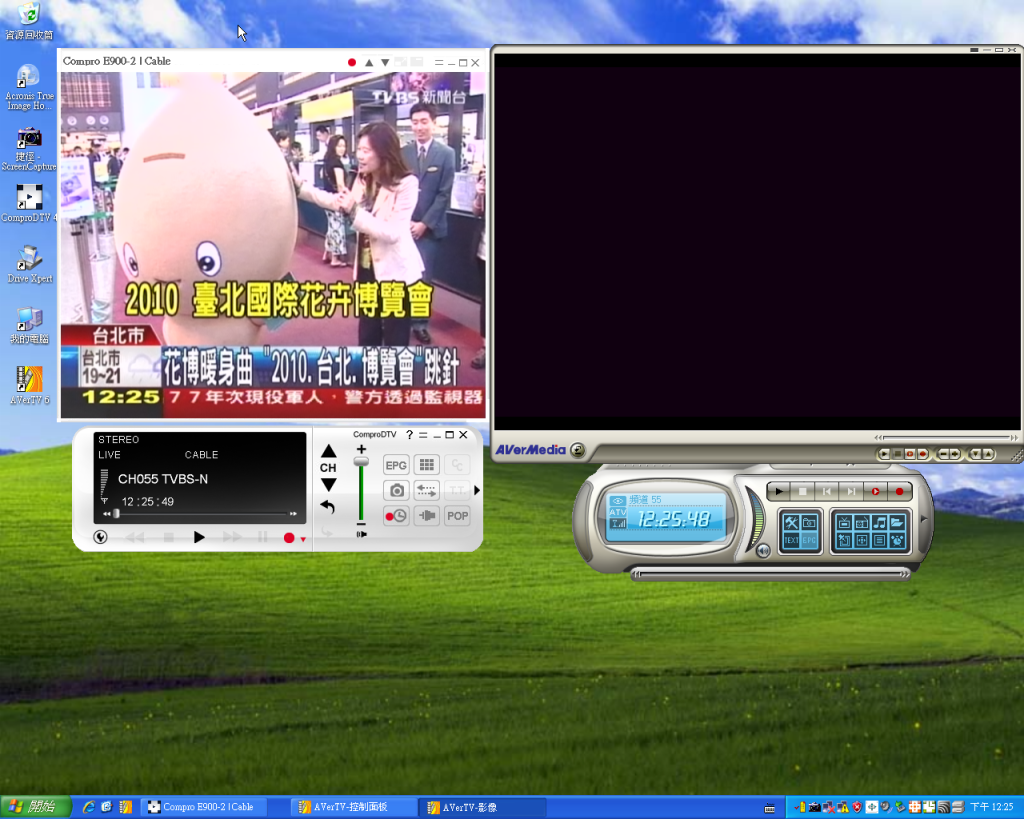This screenshot has width=1024, height=819.
Task: Toggle TEXT teletext in AVerTV panel
Action: (x=792, y=540)
